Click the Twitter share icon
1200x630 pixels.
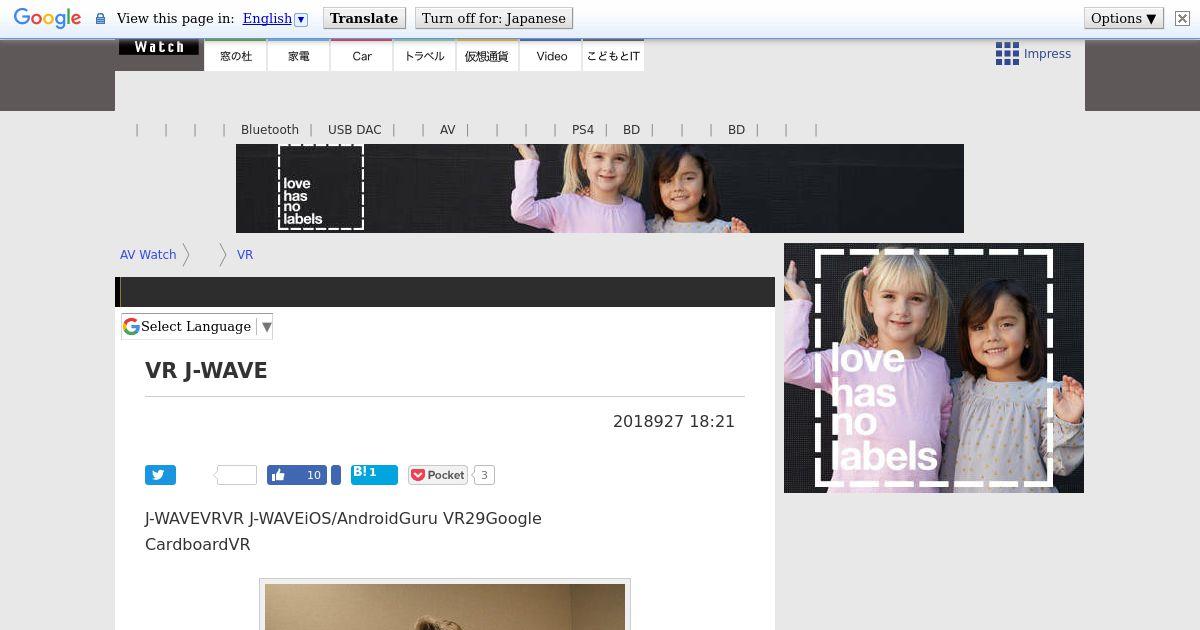160,475
